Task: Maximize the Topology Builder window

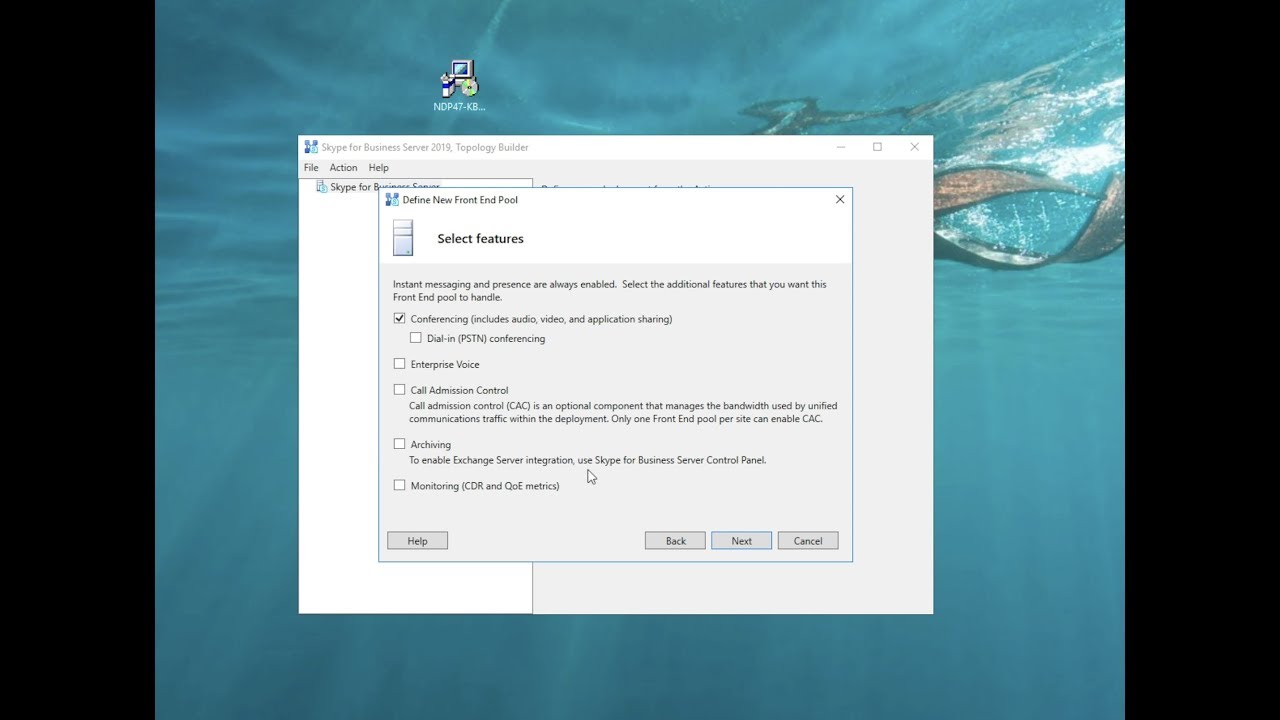Action: tap(877, 147)
